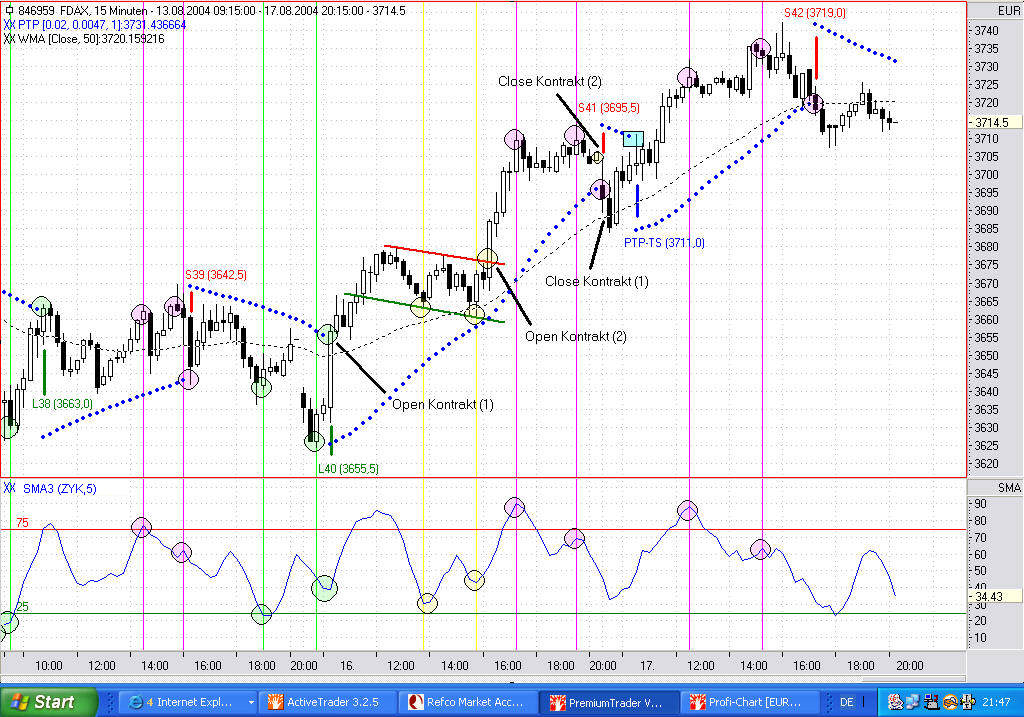Click the '16.' date label on time axis
This screenshot has height=717, width=1024.
[x=347, y=665]
